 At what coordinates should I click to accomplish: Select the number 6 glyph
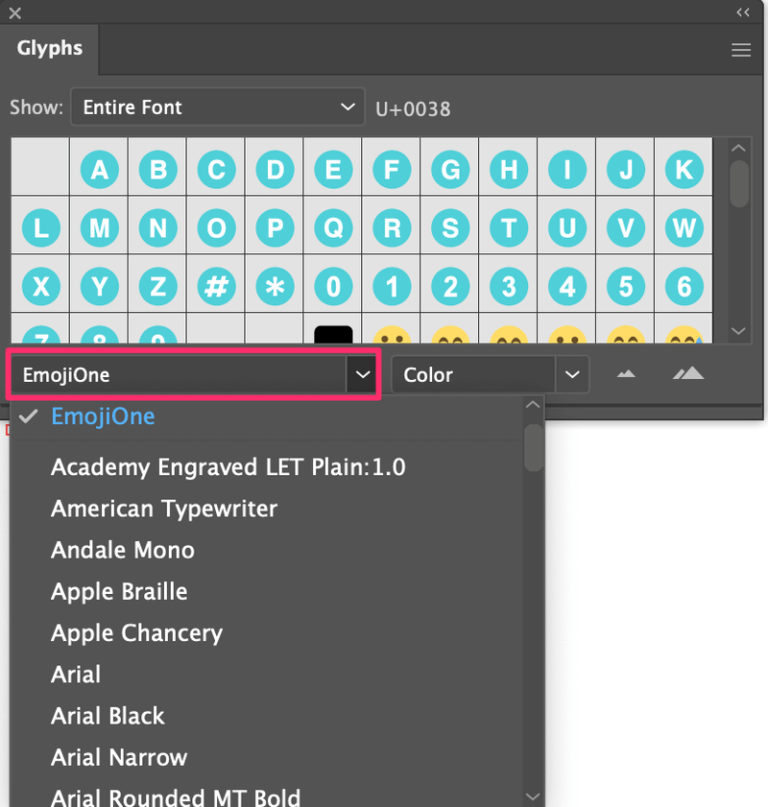pyautogui.click(x=683, y=286)
